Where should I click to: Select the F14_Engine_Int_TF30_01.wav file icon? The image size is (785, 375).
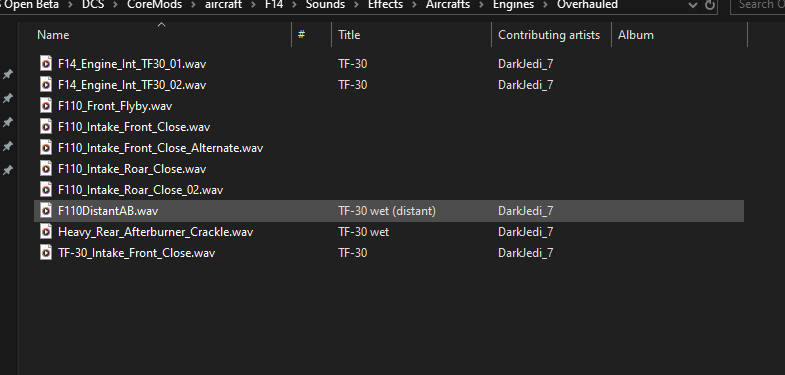[x=46, y=64]
